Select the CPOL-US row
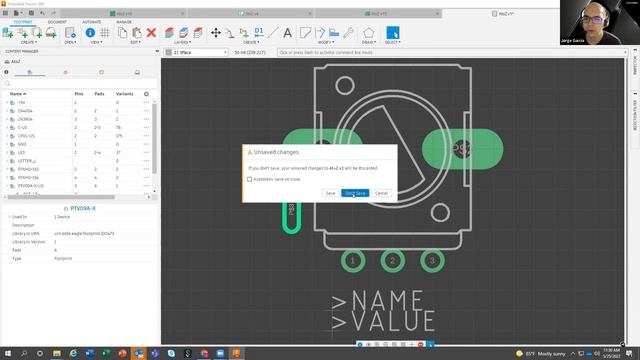 coord(78,136)
